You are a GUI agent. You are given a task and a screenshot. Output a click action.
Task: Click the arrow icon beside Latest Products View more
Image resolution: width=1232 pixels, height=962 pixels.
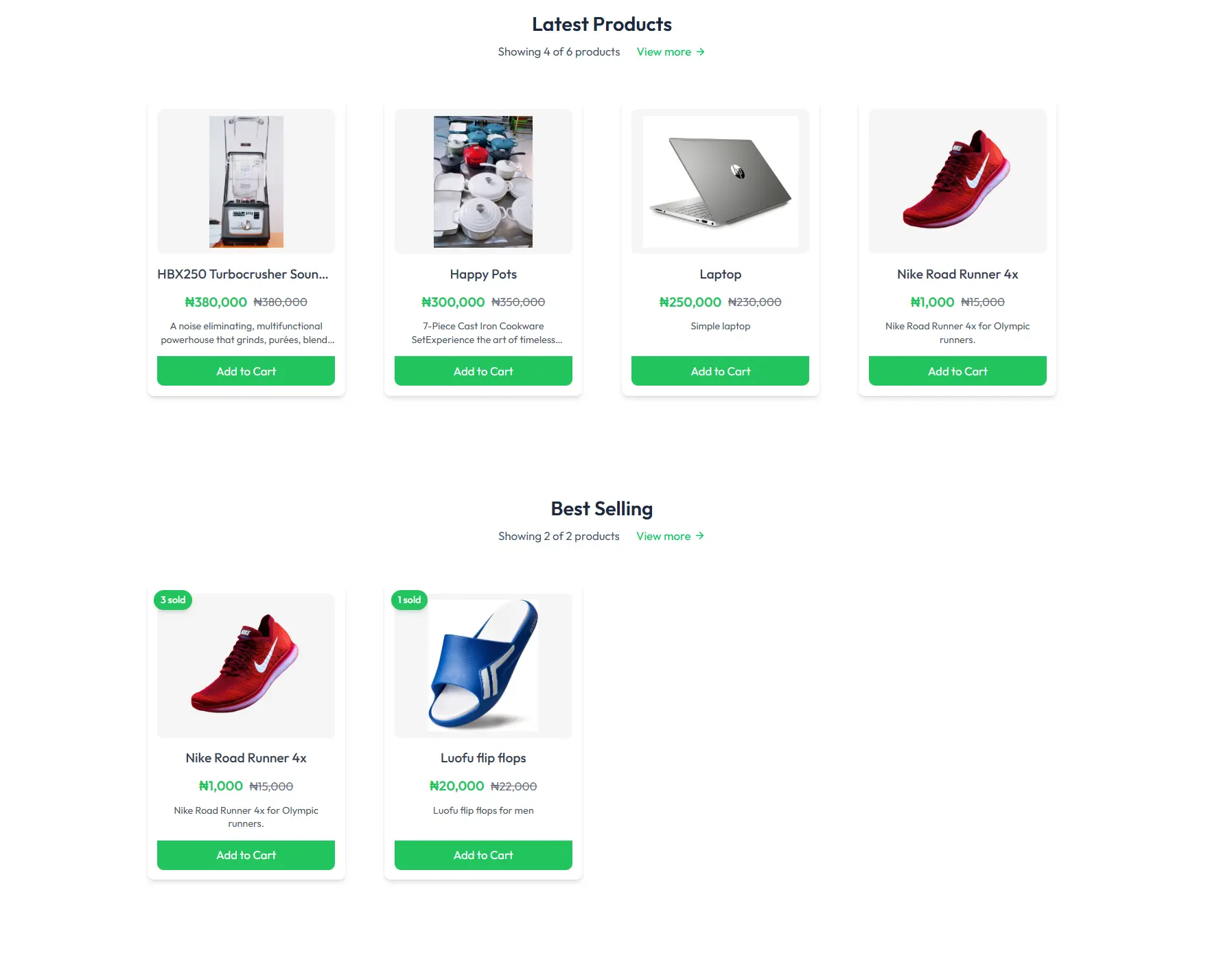pos(700,52)
